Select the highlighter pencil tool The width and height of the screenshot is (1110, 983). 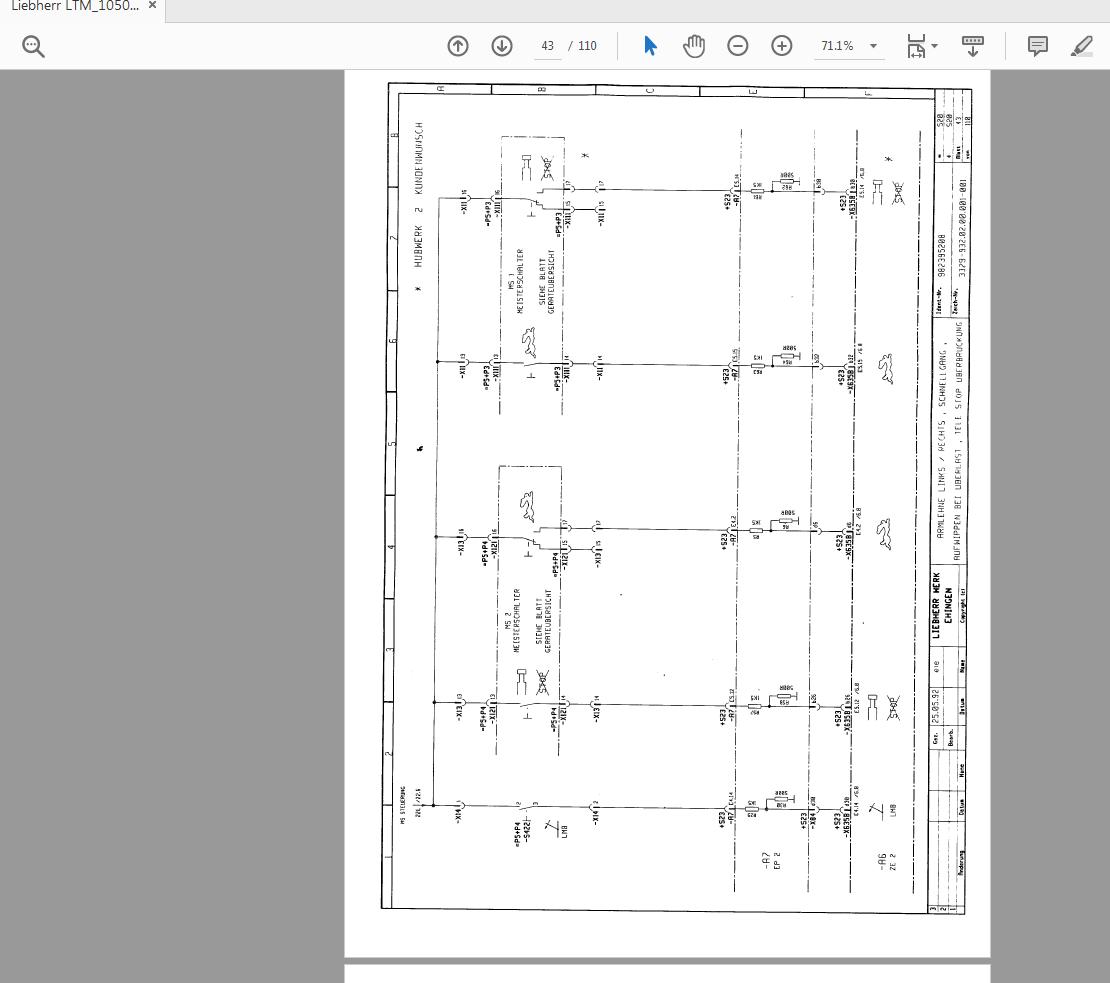tap(1082, 46)
